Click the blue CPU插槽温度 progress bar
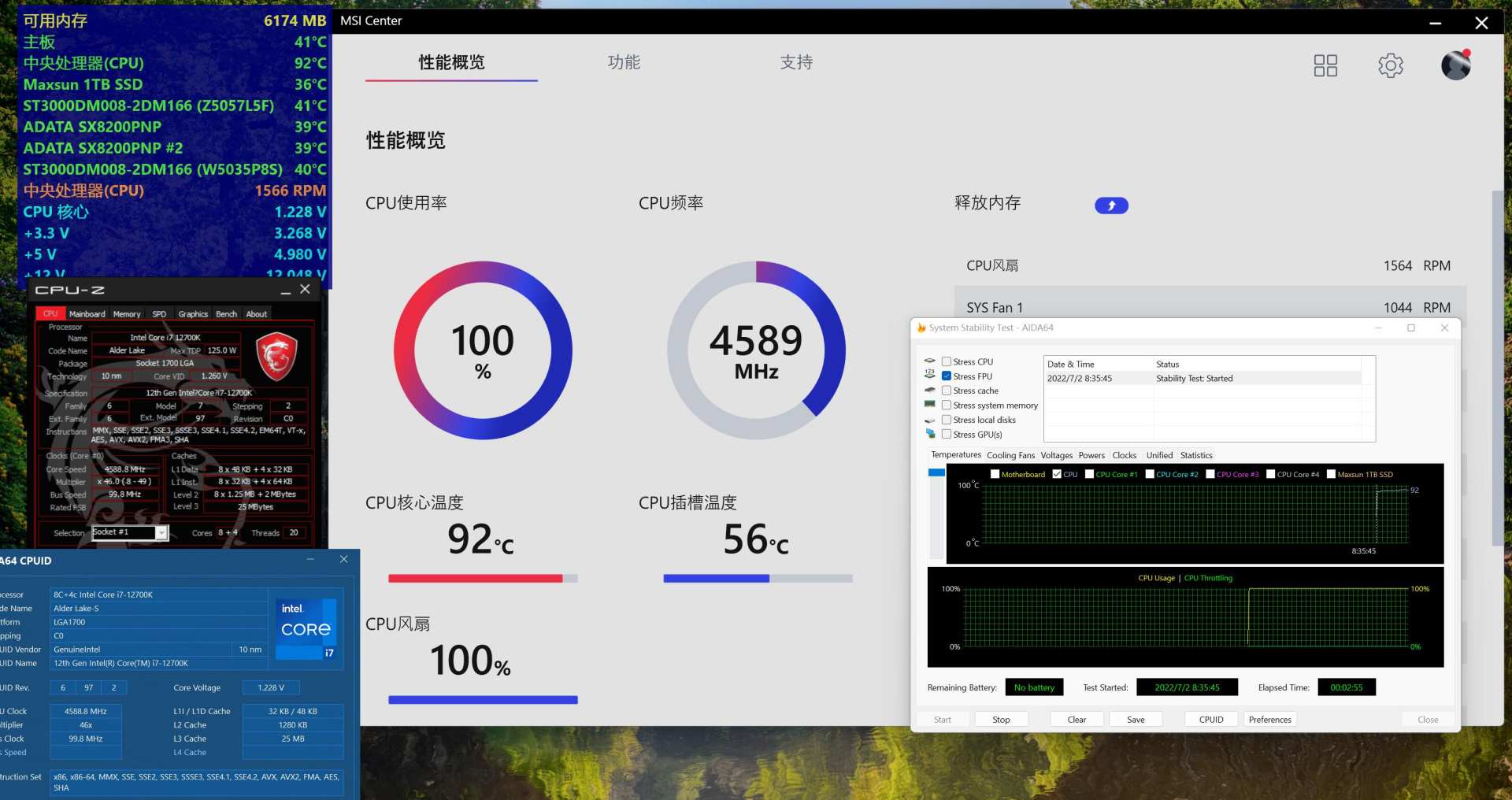The width and height of the screenshot is (1512, 800). point(758,579)
